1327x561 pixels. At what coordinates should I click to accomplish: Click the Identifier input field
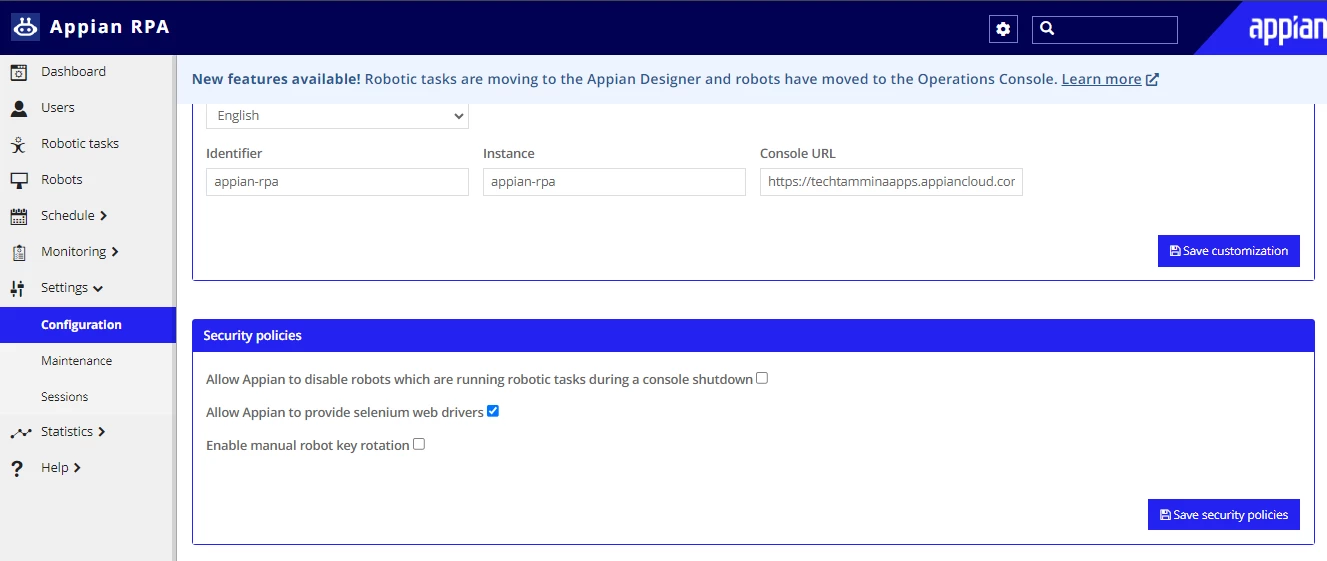click(x=337, y=182)
